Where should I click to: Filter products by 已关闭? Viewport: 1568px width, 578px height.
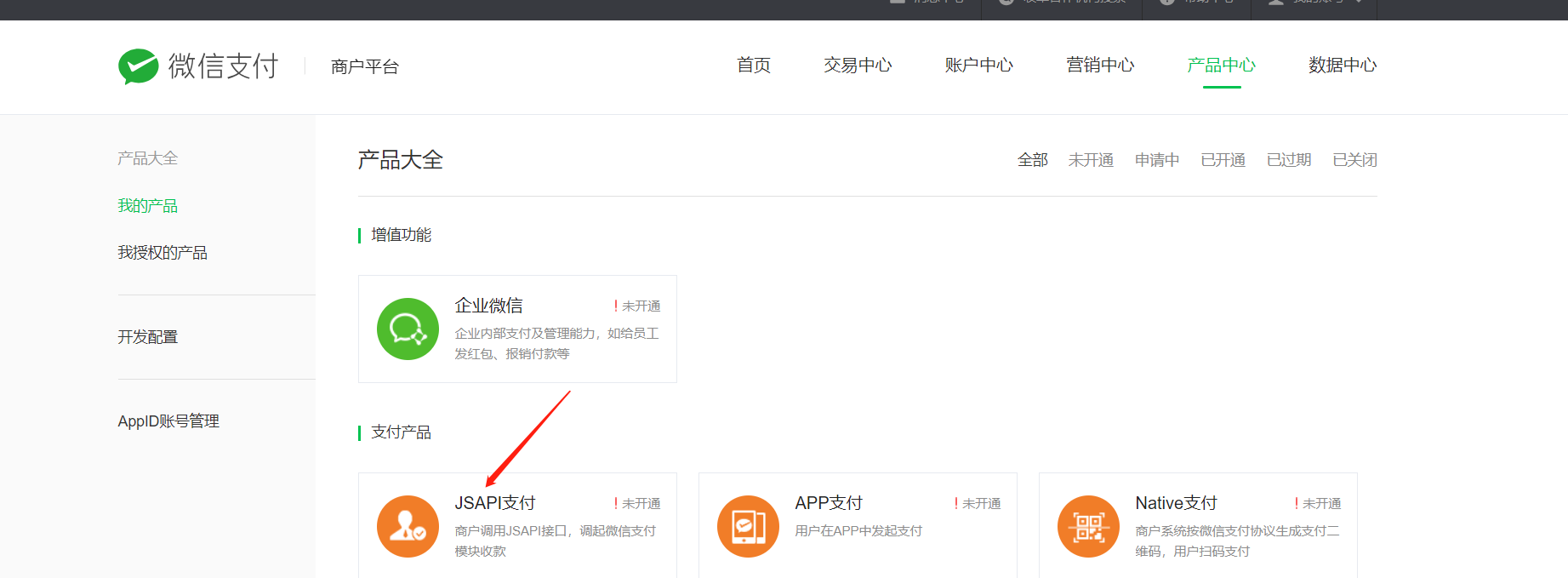tap(1355, 160)
